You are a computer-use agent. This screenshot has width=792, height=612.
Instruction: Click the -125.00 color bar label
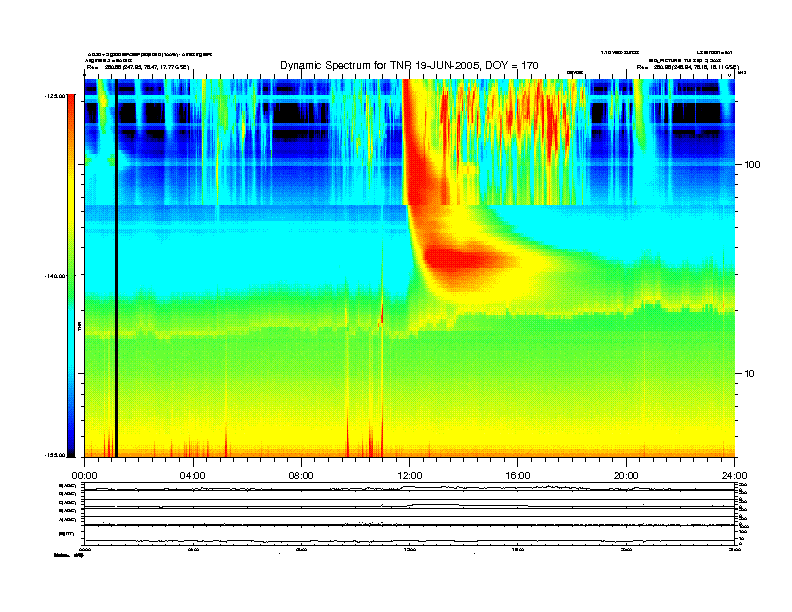pos(55,95)
